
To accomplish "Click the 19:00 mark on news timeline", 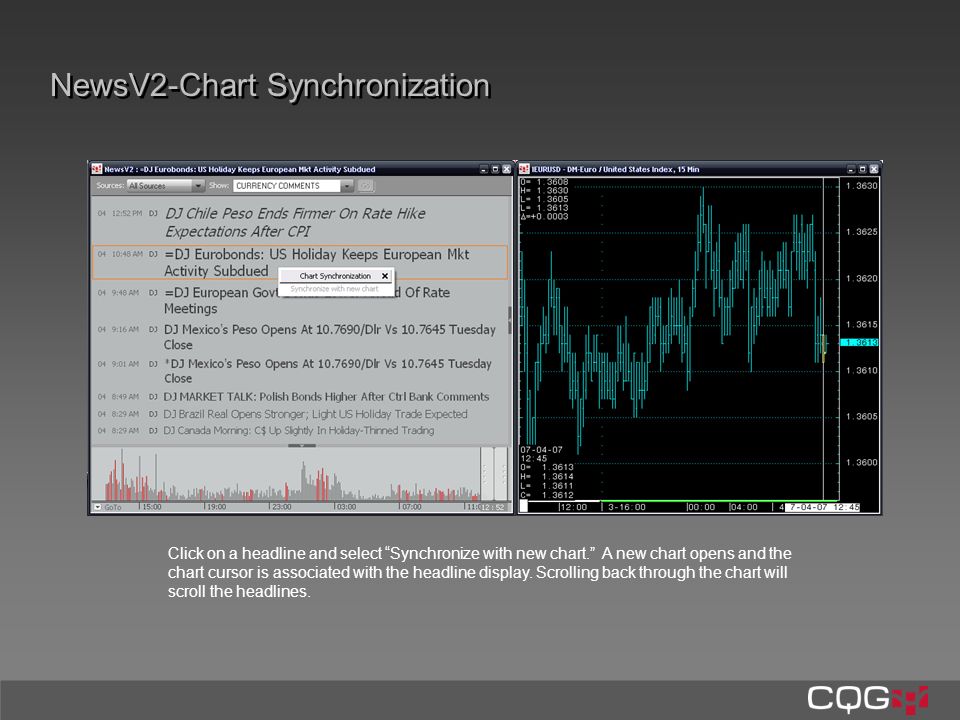I will click(x=216, y=507).
